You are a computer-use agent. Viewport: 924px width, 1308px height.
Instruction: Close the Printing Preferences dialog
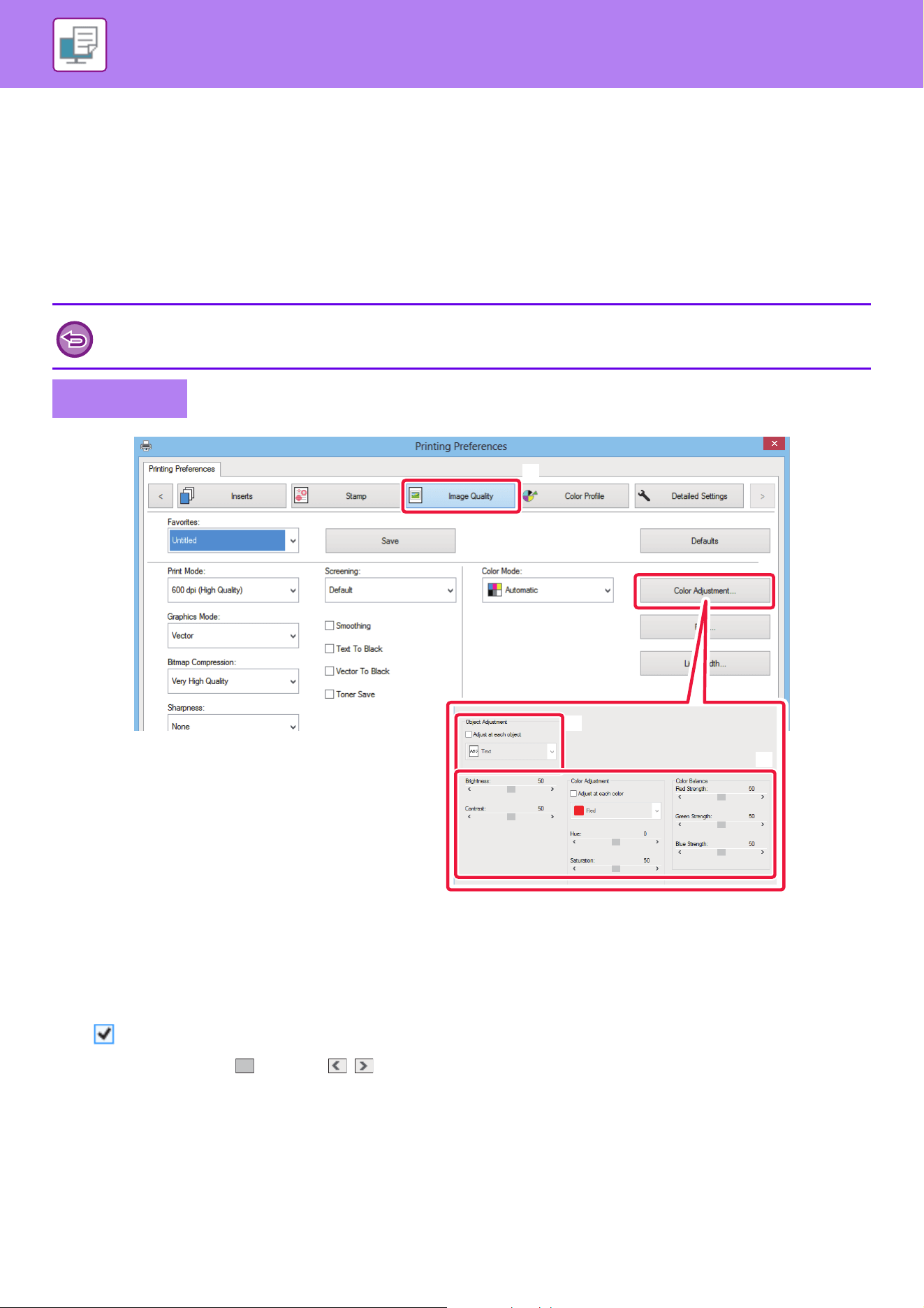click(774, 444)
